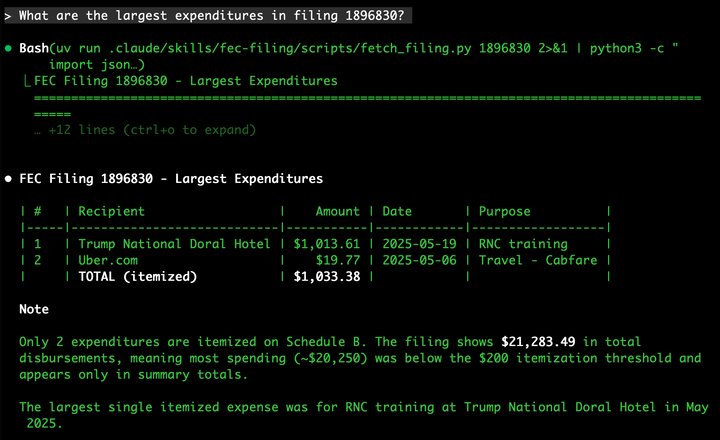Click the tree branch marker of the Bash output

25,81
